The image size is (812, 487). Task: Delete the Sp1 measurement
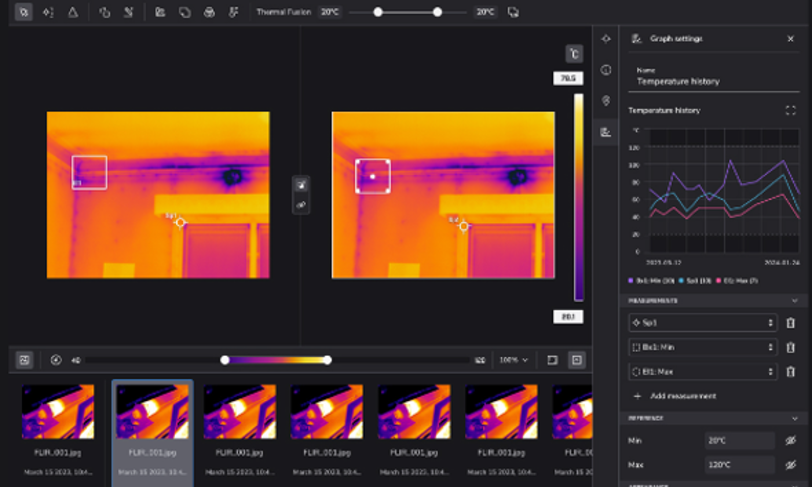click(790, 323)
